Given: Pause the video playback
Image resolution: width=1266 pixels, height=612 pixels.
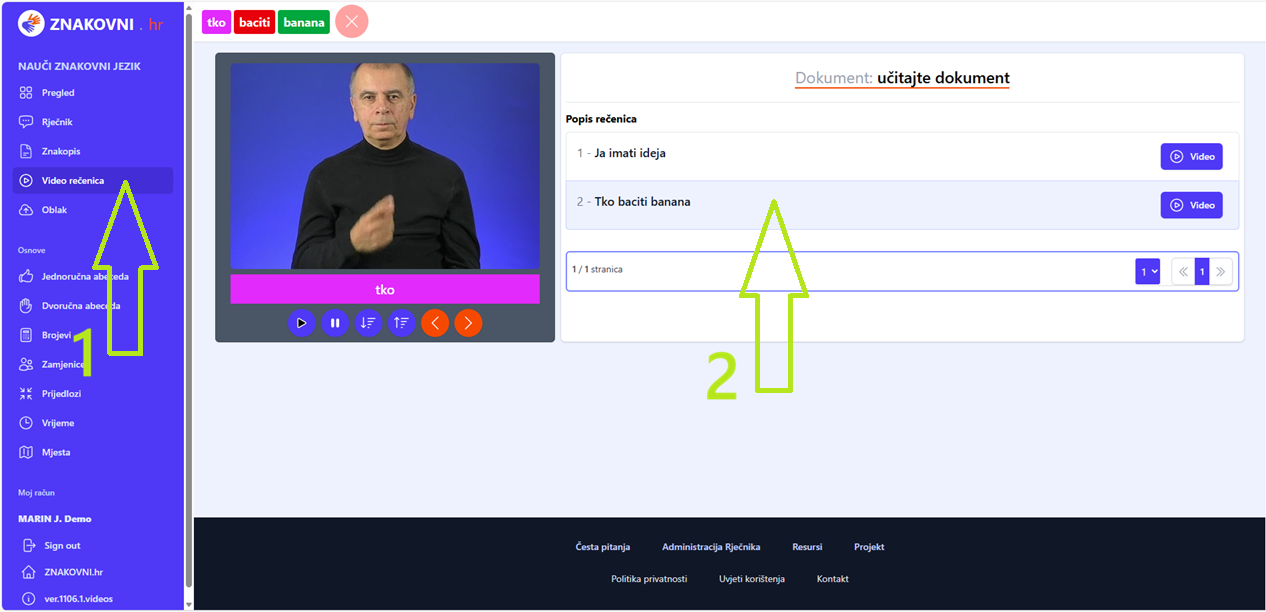Looking at the screenshot, I should coord(335,323).
